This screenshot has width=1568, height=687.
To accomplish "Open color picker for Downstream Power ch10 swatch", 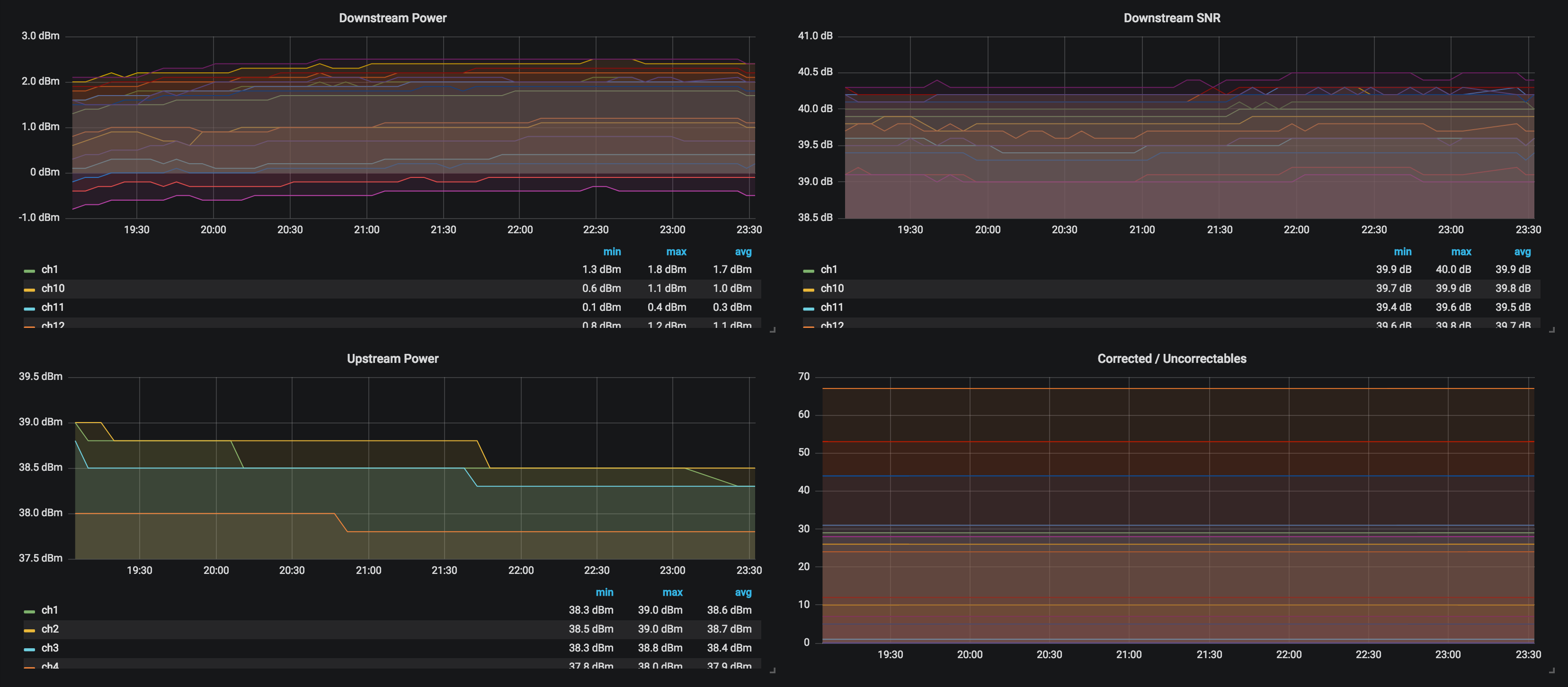I will coord(29,290).
